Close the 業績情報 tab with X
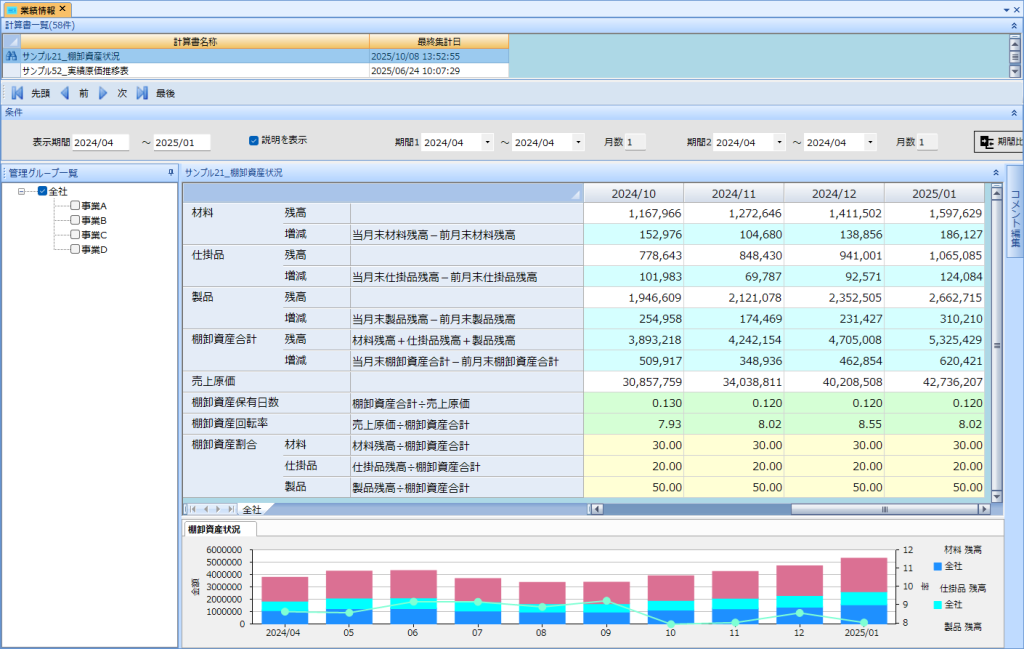The height and width of the screenshot is (649, 1024). 62,8
